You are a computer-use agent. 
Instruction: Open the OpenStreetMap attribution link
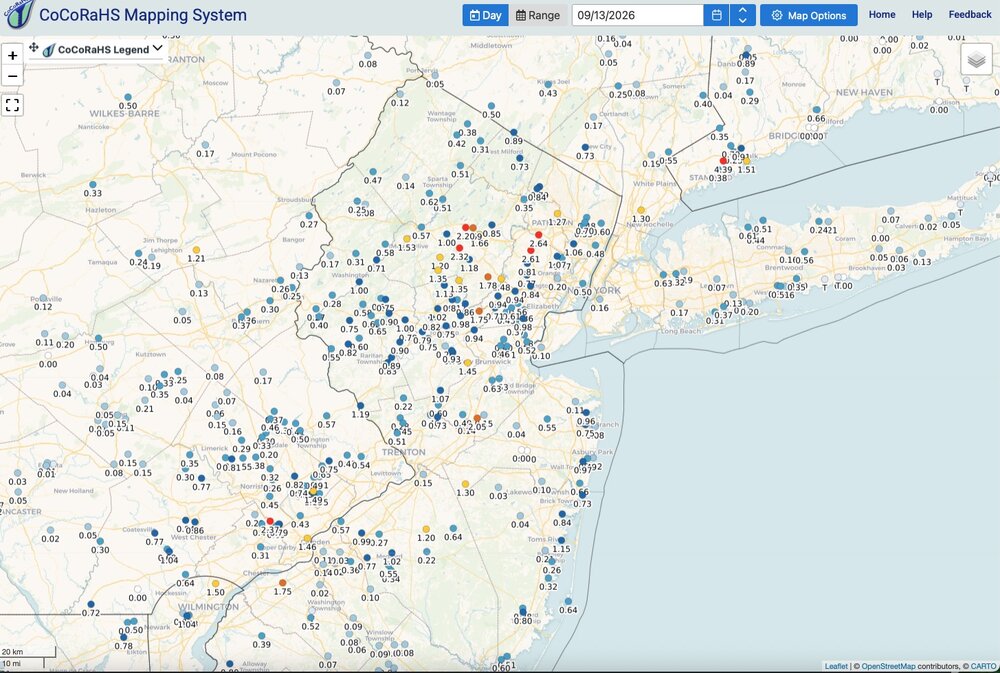click(x=888, y=667)
